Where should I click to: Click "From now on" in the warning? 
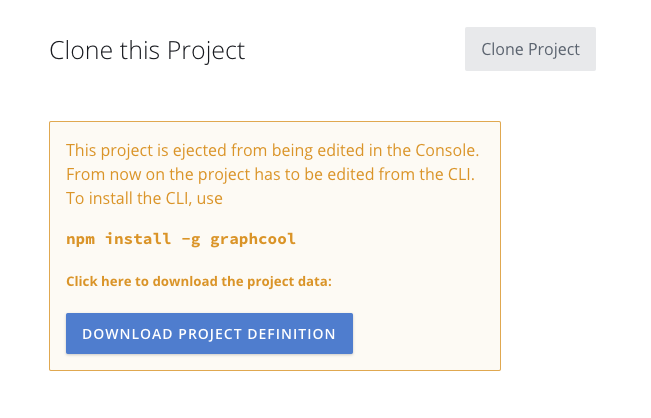point(108,175)
